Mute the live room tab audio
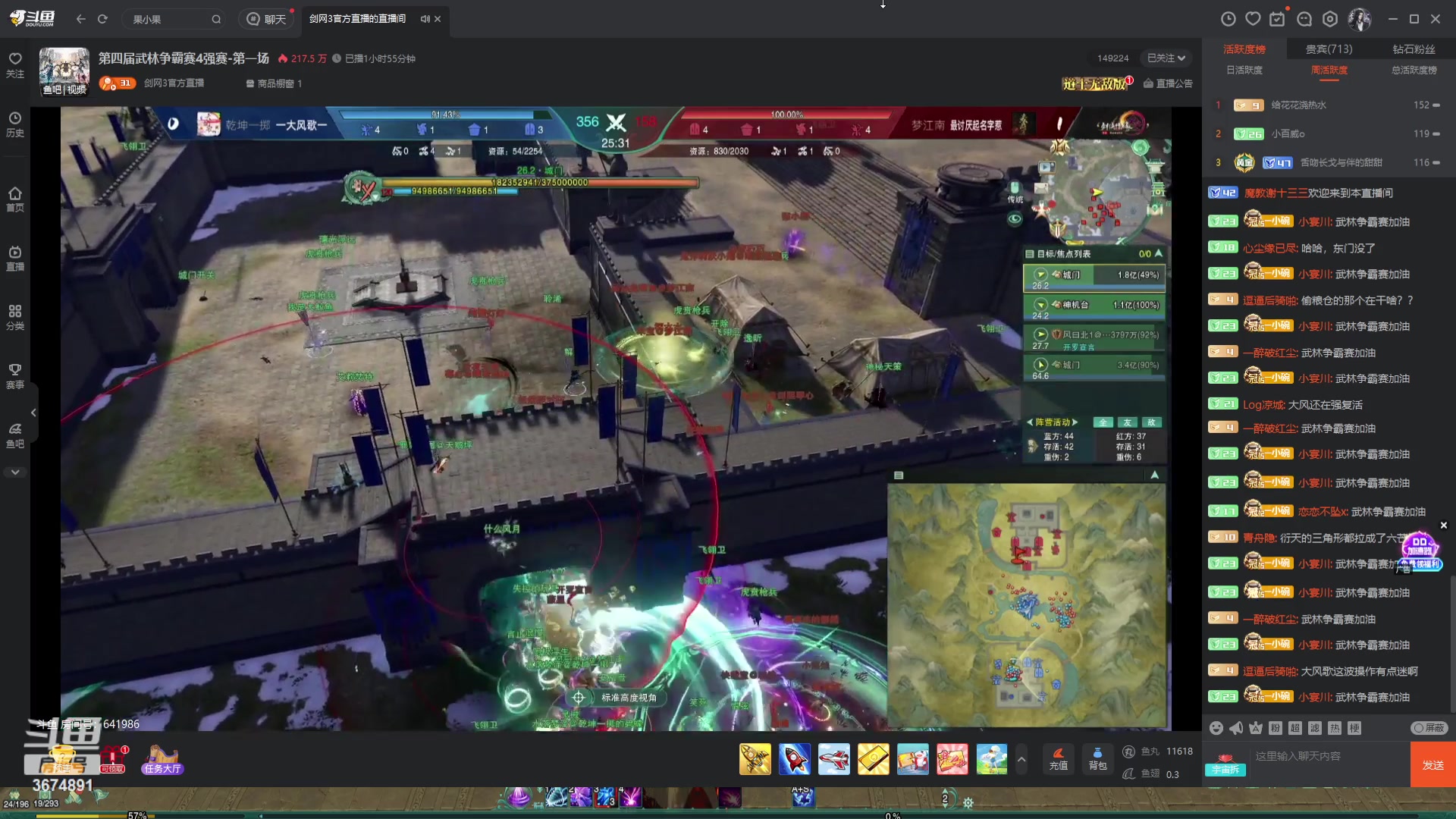This screenshot has width=1456, height=819. point(425,19)
